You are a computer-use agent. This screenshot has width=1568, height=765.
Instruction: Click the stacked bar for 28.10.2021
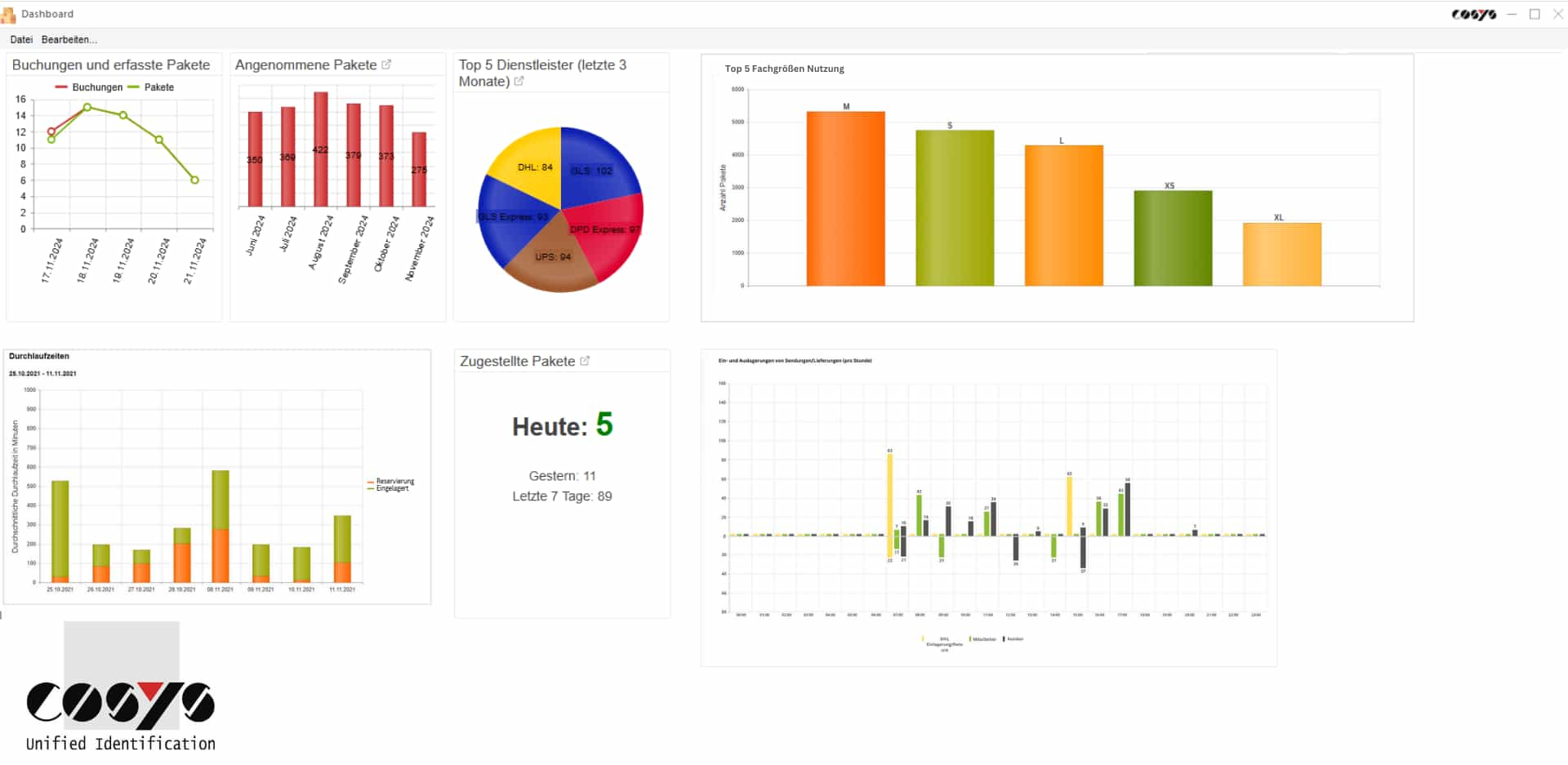point(182,555)
